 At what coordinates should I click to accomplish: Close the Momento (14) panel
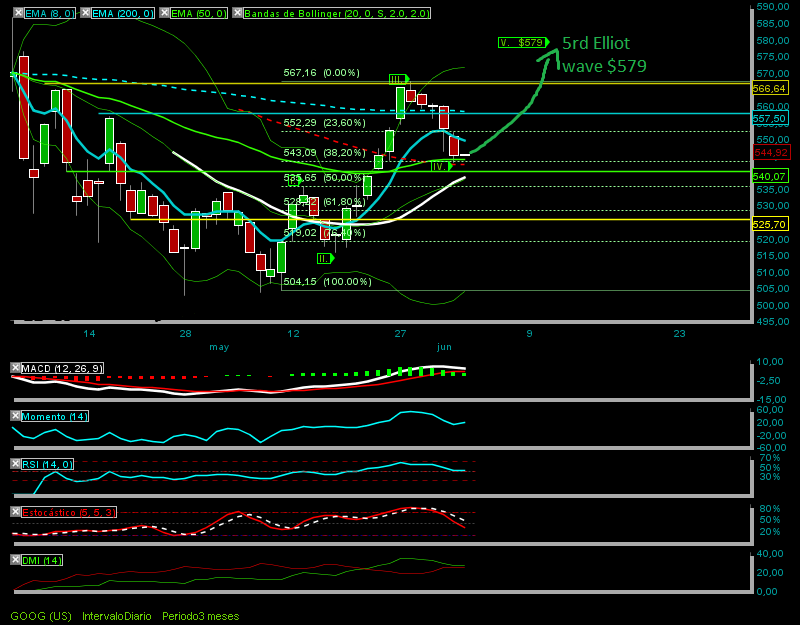(16, 416)
